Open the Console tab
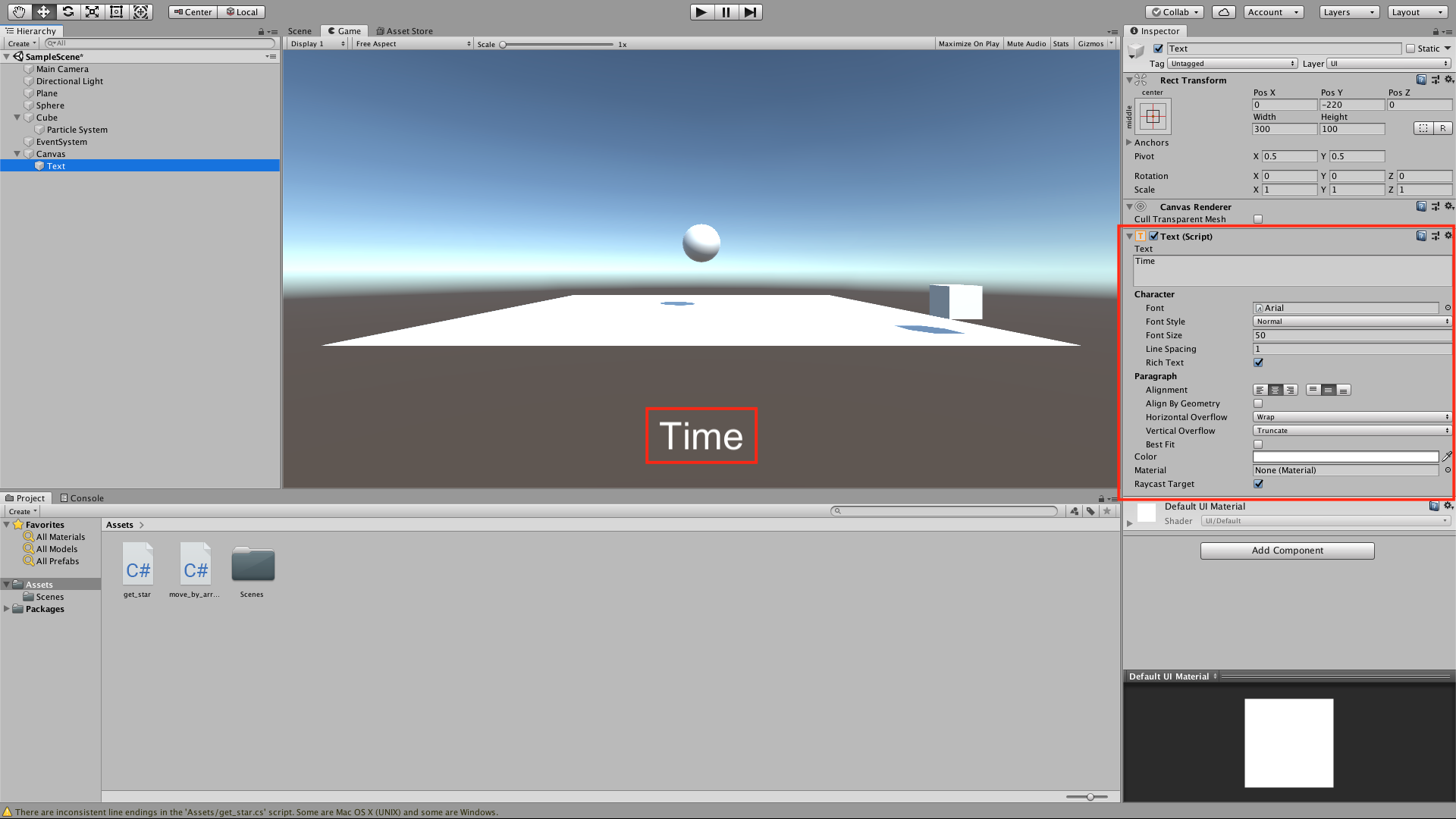 tap(82, 498)
